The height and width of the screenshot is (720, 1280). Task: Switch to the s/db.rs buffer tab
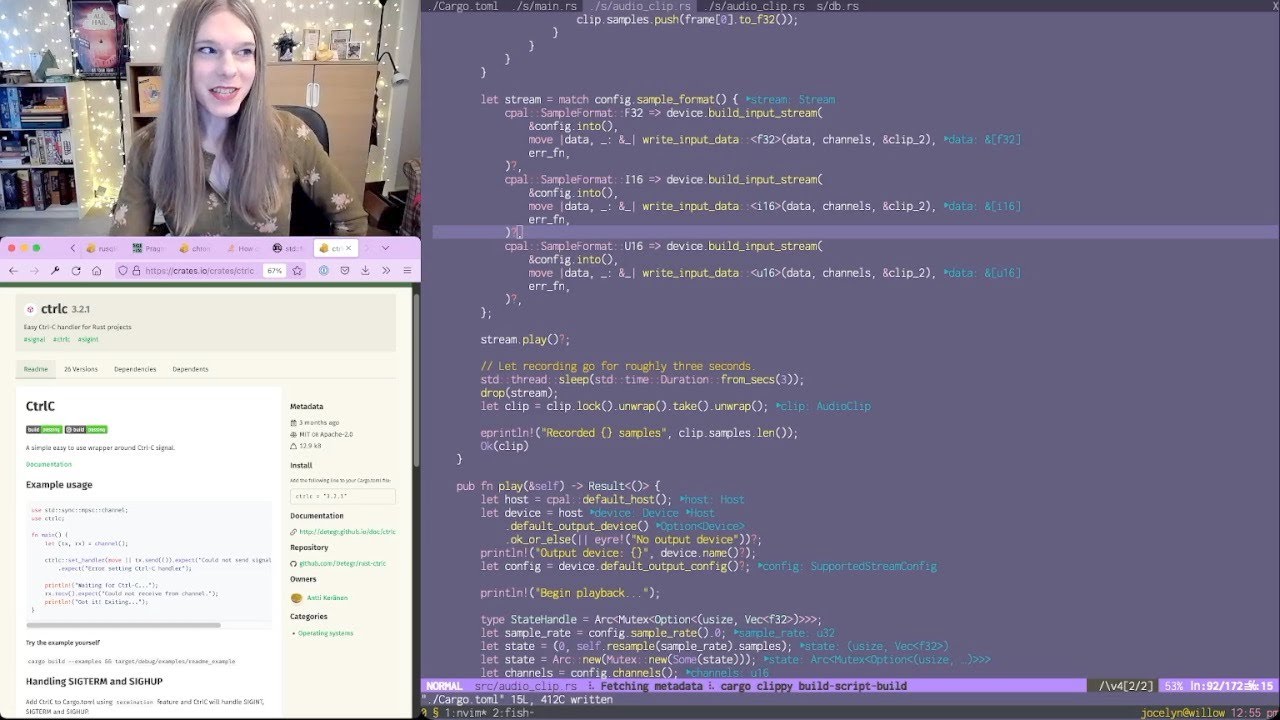click(838, 6)
